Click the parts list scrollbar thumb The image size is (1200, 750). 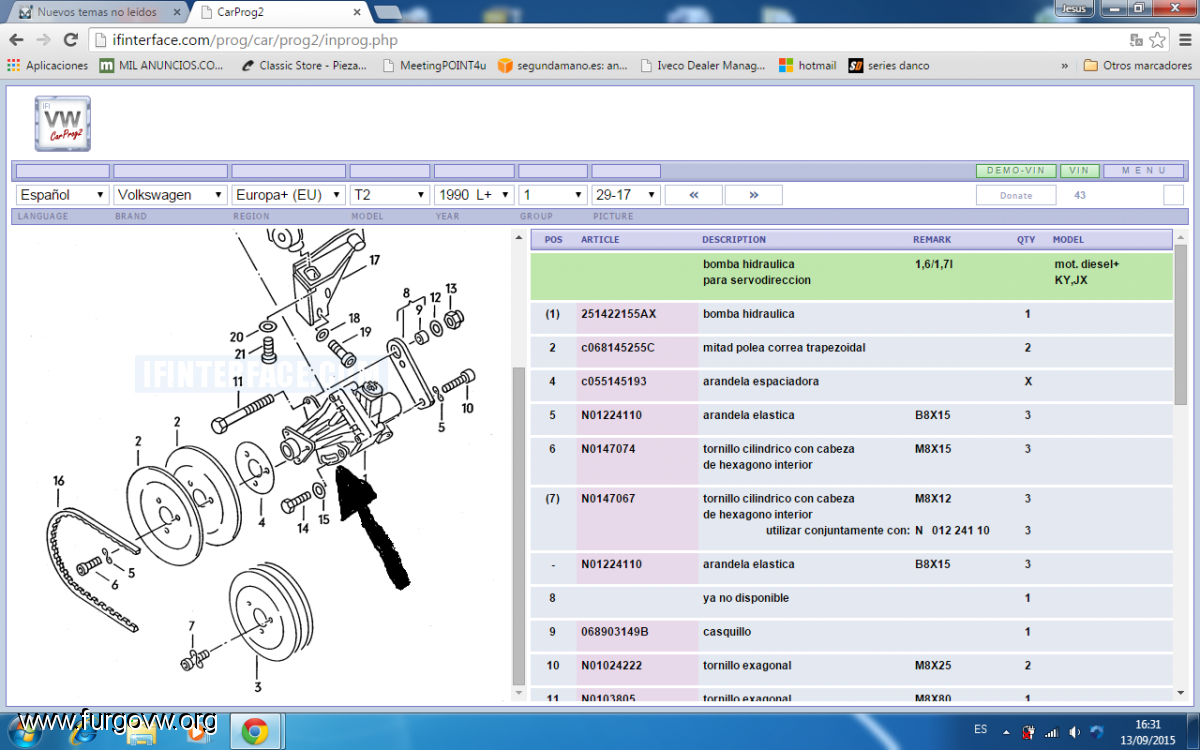click(x=1181, y=326)
